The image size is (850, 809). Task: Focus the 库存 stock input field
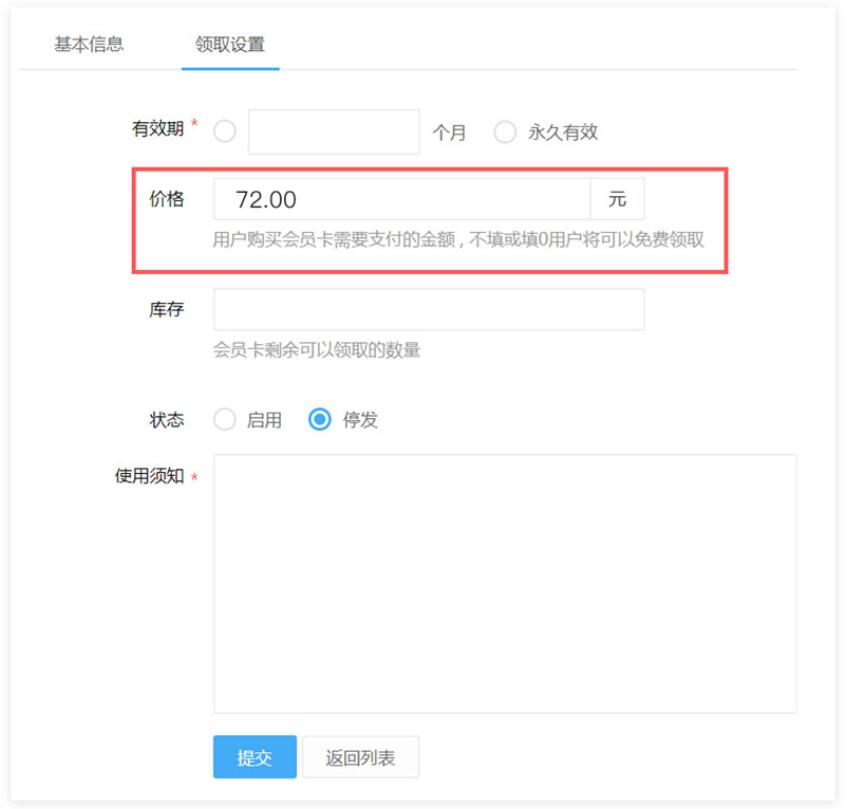(x=429, y=309)
